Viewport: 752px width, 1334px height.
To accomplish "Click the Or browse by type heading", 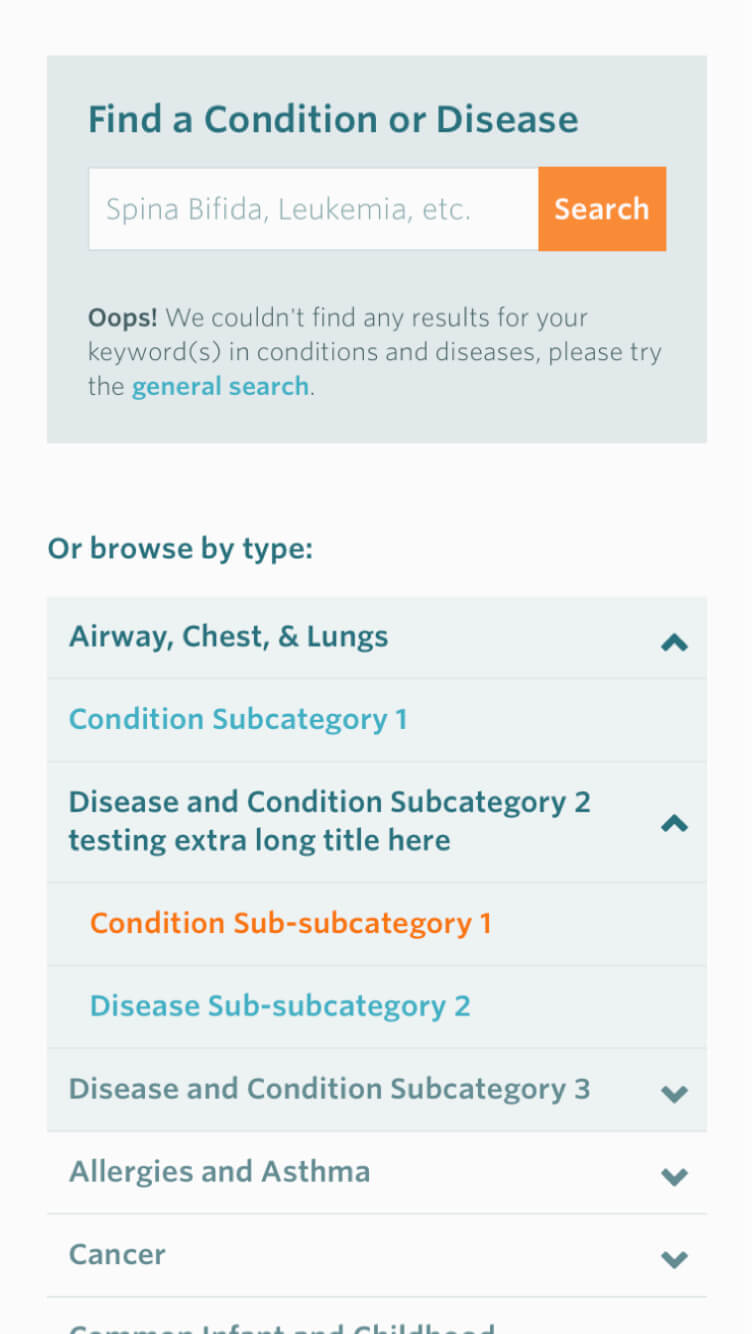I will [180, 549].
